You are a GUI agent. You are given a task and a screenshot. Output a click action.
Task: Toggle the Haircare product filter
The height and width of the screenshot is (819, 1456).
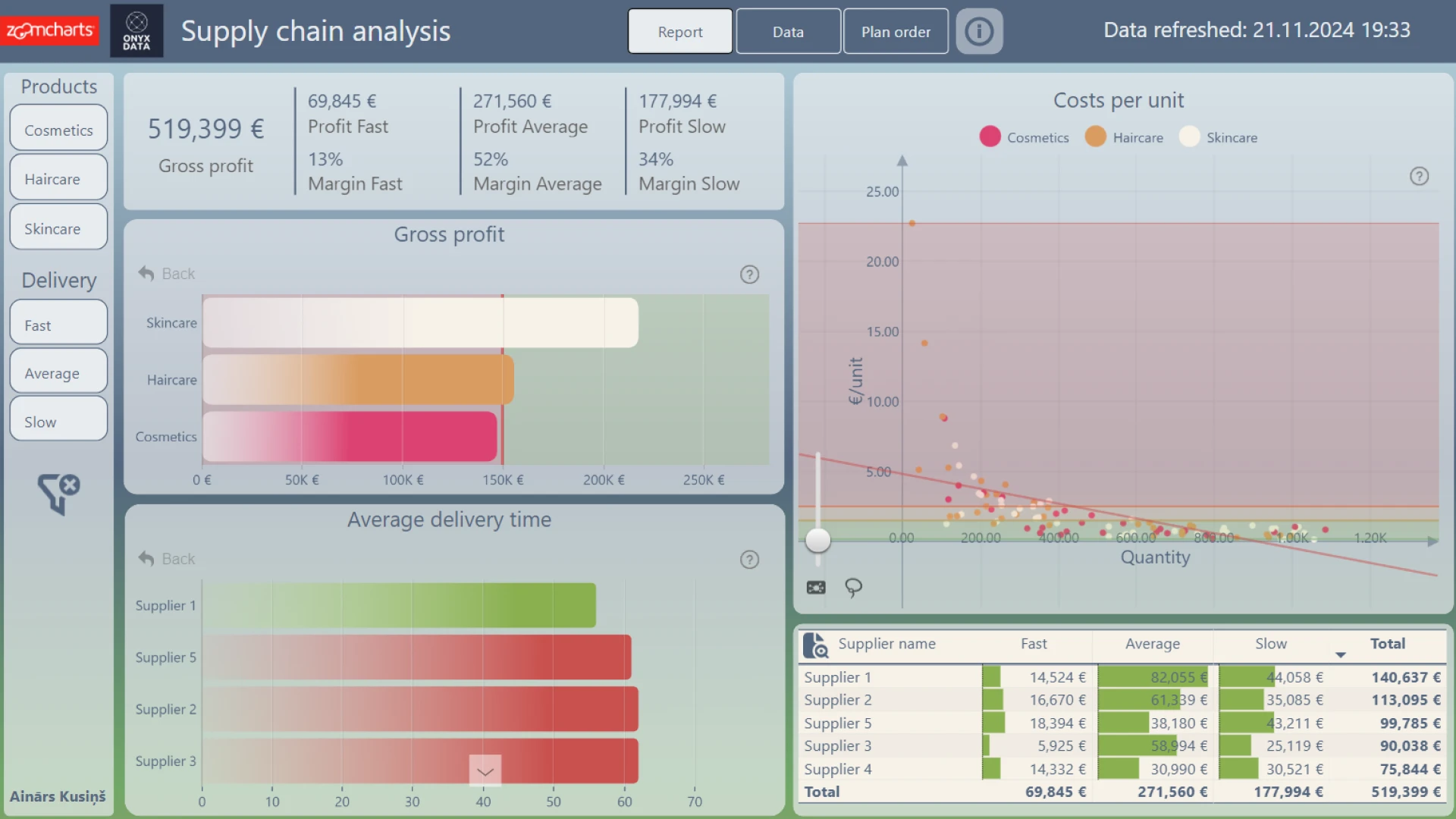coord(58,177)
